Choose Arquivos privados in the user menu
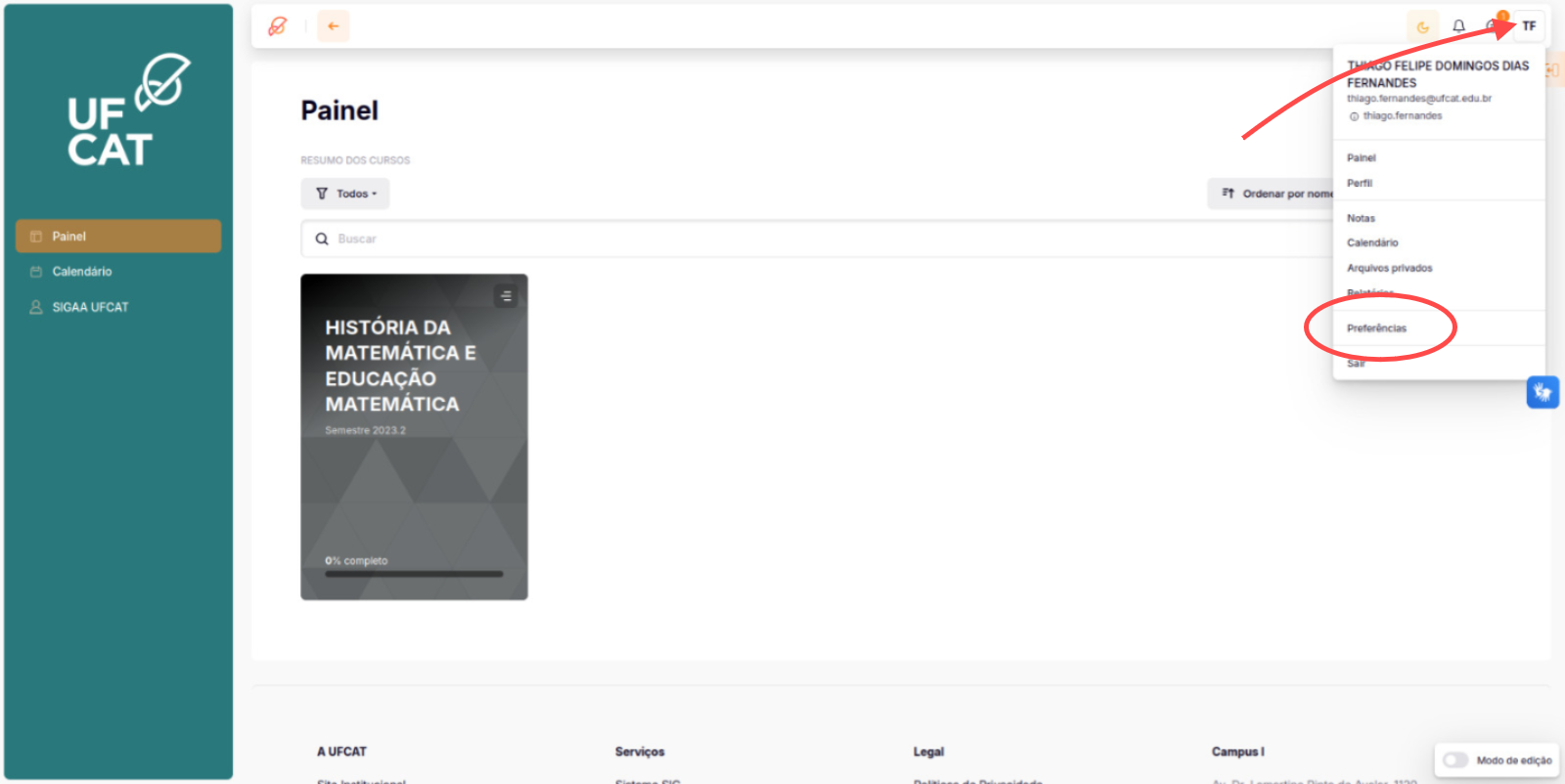Image resolution: width=1565 pixels, height=784 pixels. (x=1389, y=268)
